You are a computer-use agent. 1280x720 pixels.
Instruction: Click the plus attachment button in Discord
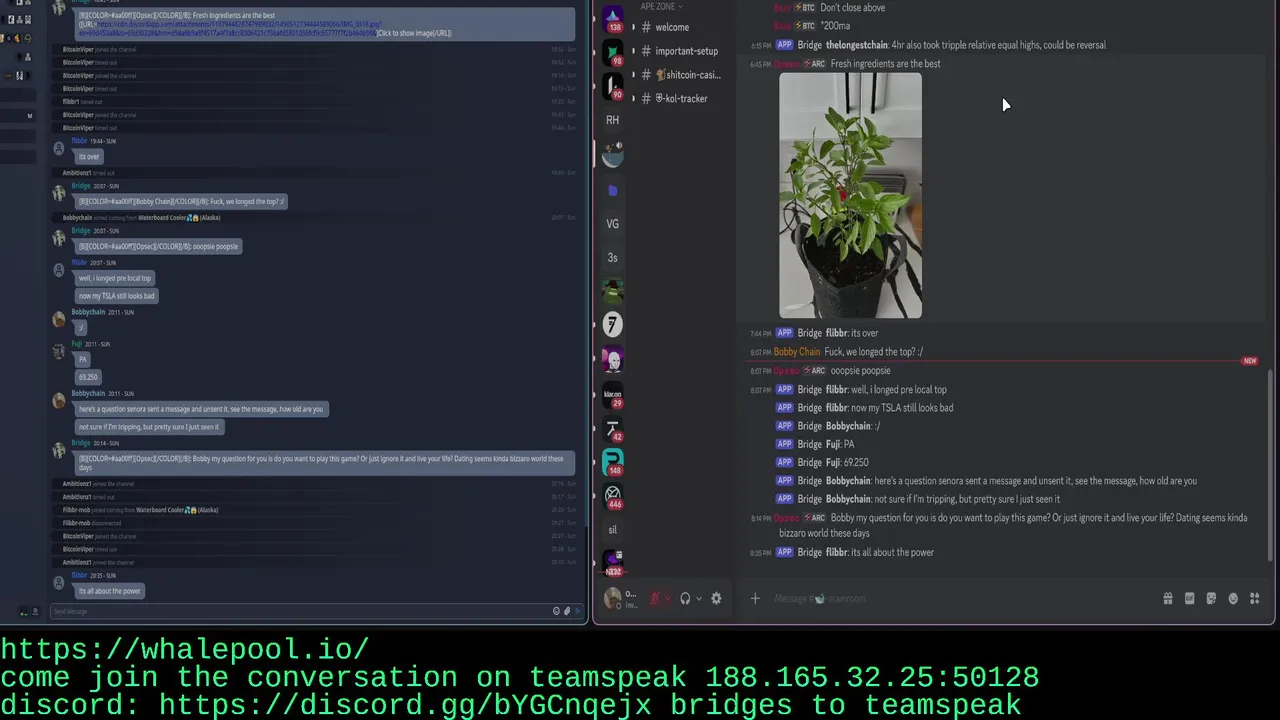[x=755, y=598]
